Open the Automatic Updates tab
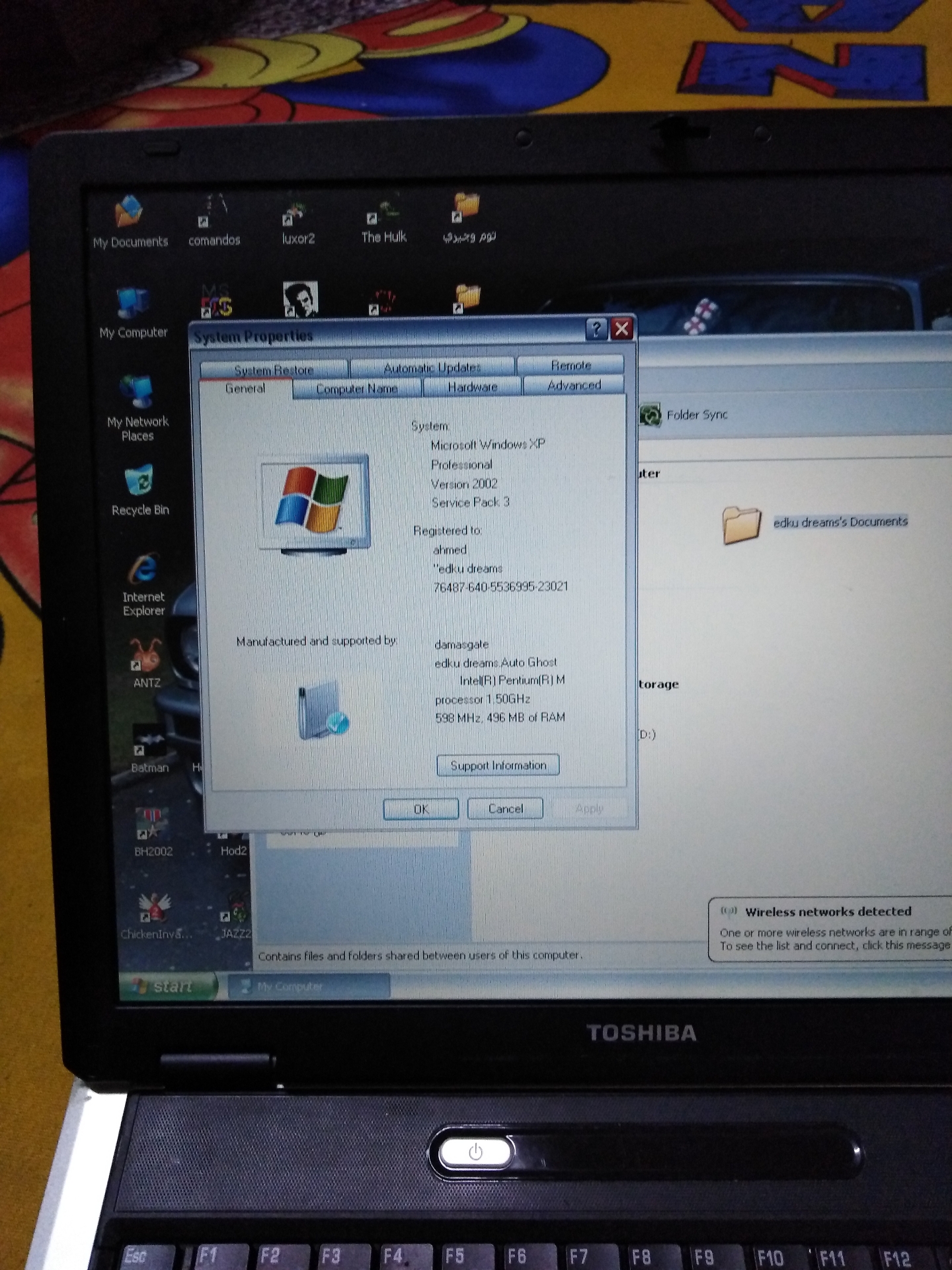The height and width of the screenshot is (1270, 952). [432, 367]
